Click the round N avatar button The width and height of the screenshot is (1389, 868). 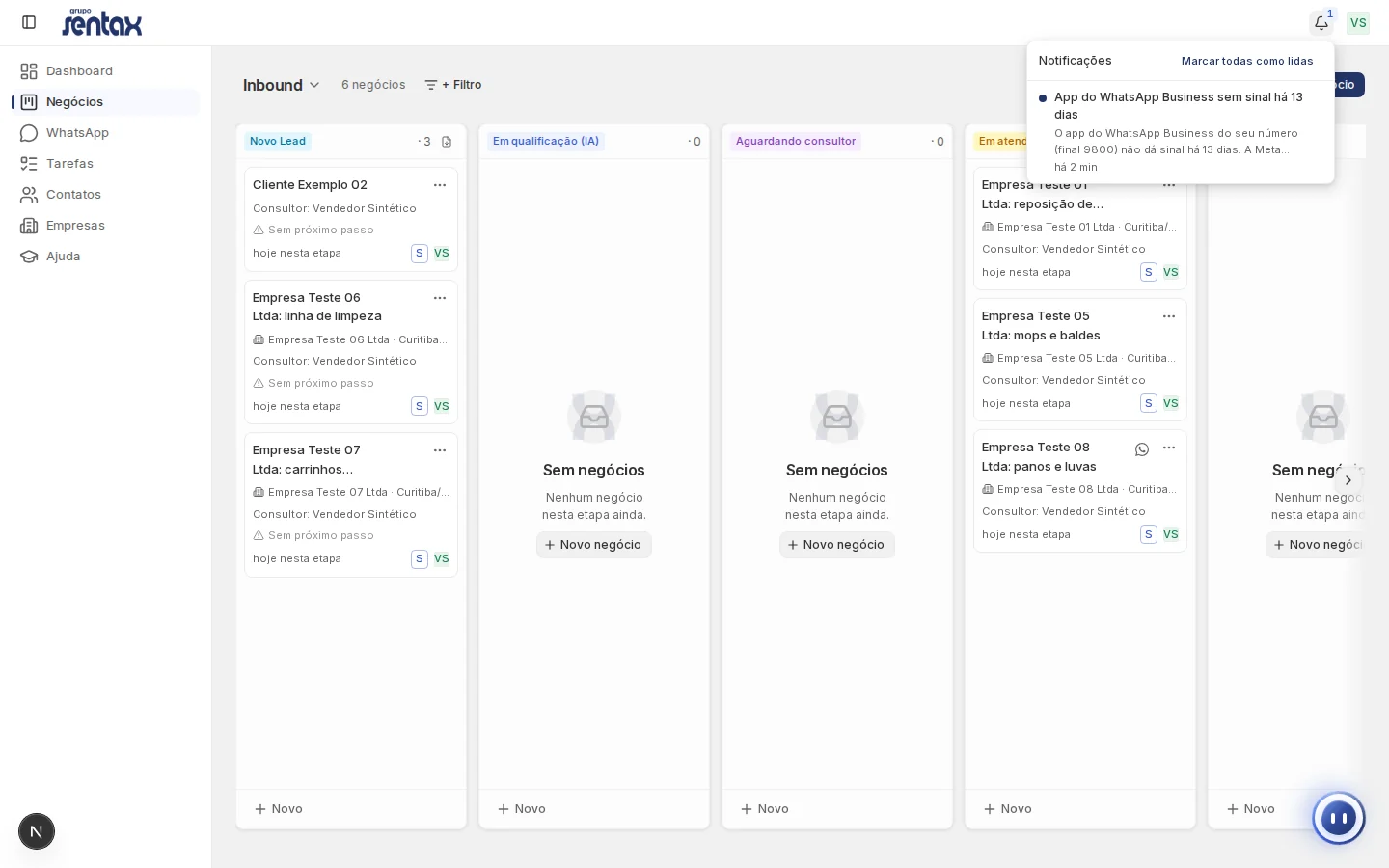click(x=37, y=831)
